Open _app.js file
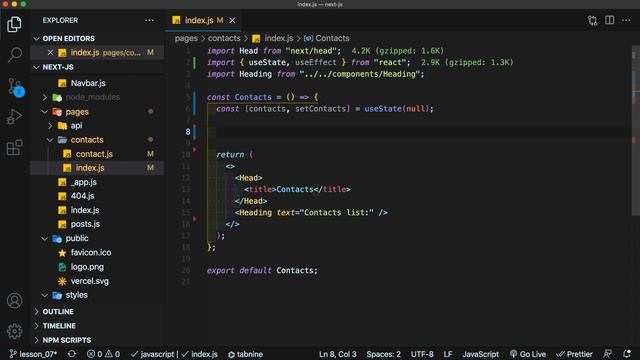Screen dimensions: 640x360 [83, 182]
